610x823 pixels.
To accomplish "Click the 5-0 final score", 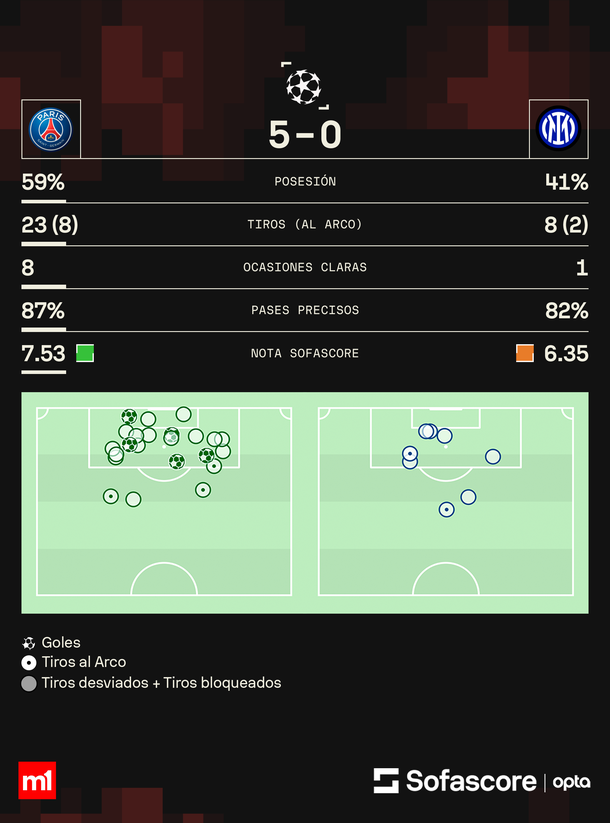I will click(305, 134).
